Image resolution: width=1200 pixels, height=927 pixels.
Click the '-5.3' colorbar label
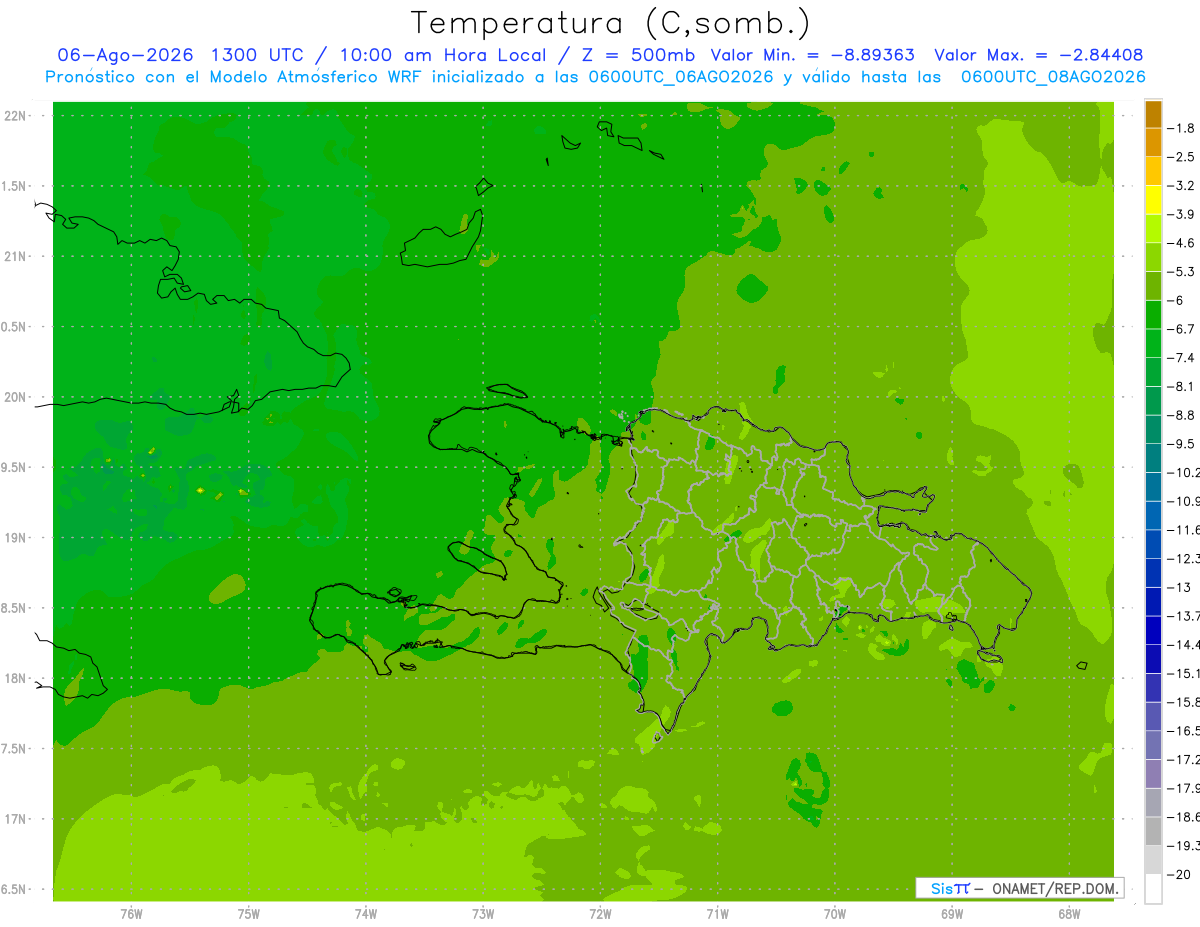tap(1182, 272)
